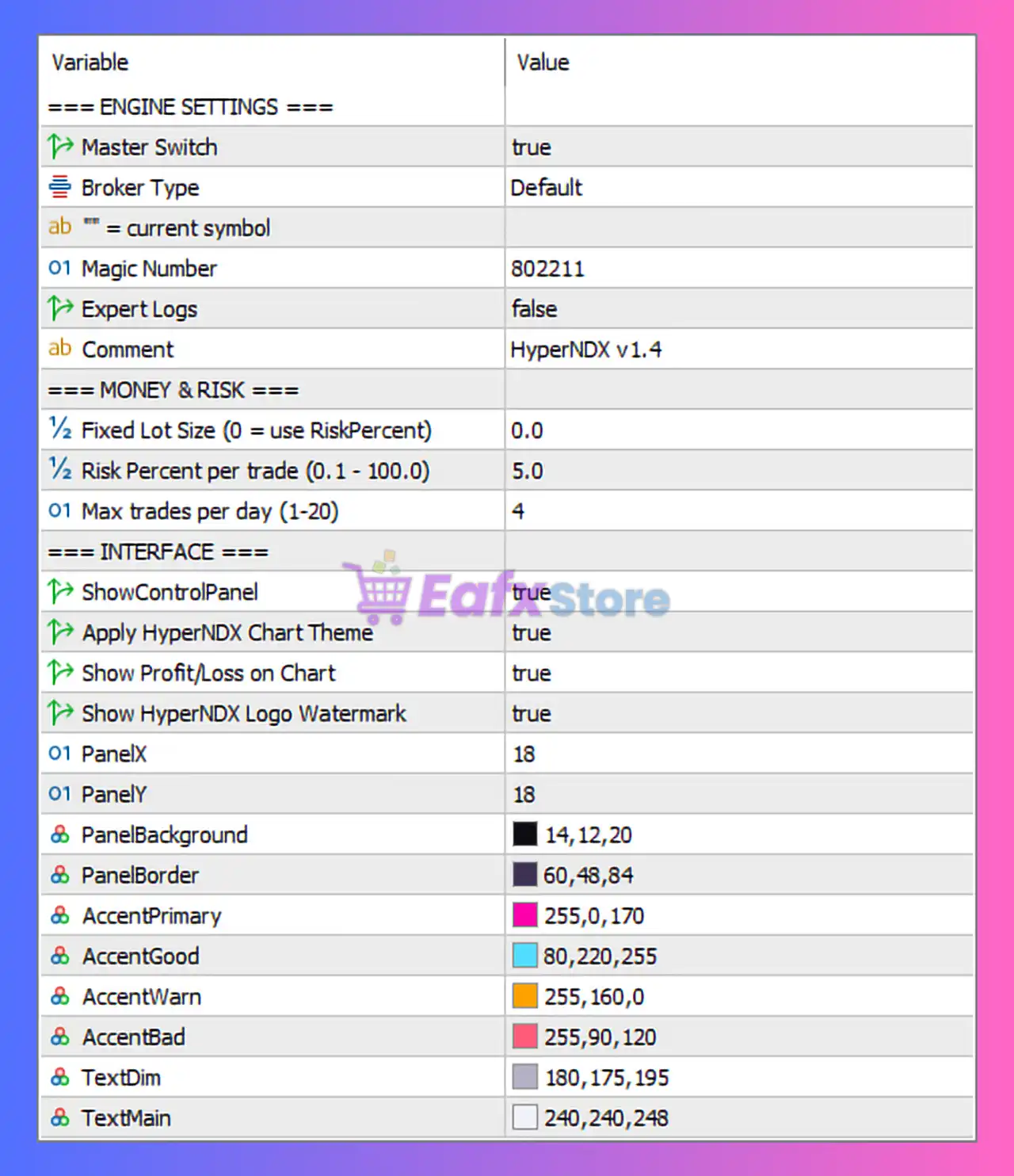Open the PanelBackground color swatch
Viewport: 1014px width, 1176px height.
click(x=524, y=834)
